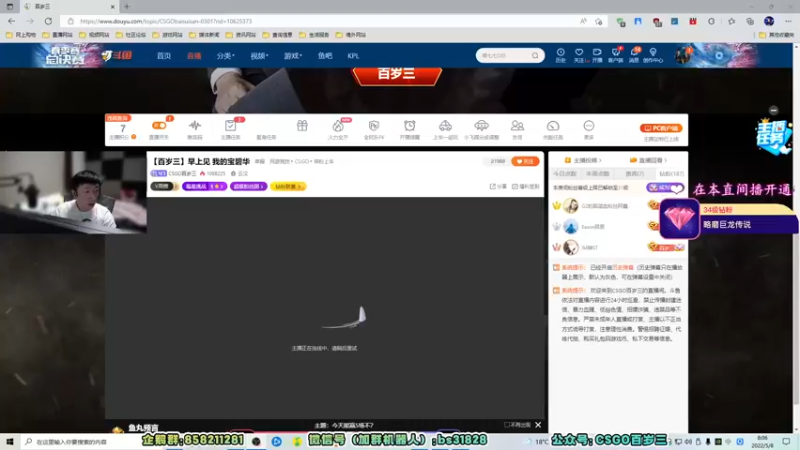This screenshot has width=800, height=450.
Task: Open the 客户端 download icon
Action: [x=615, y=55]
